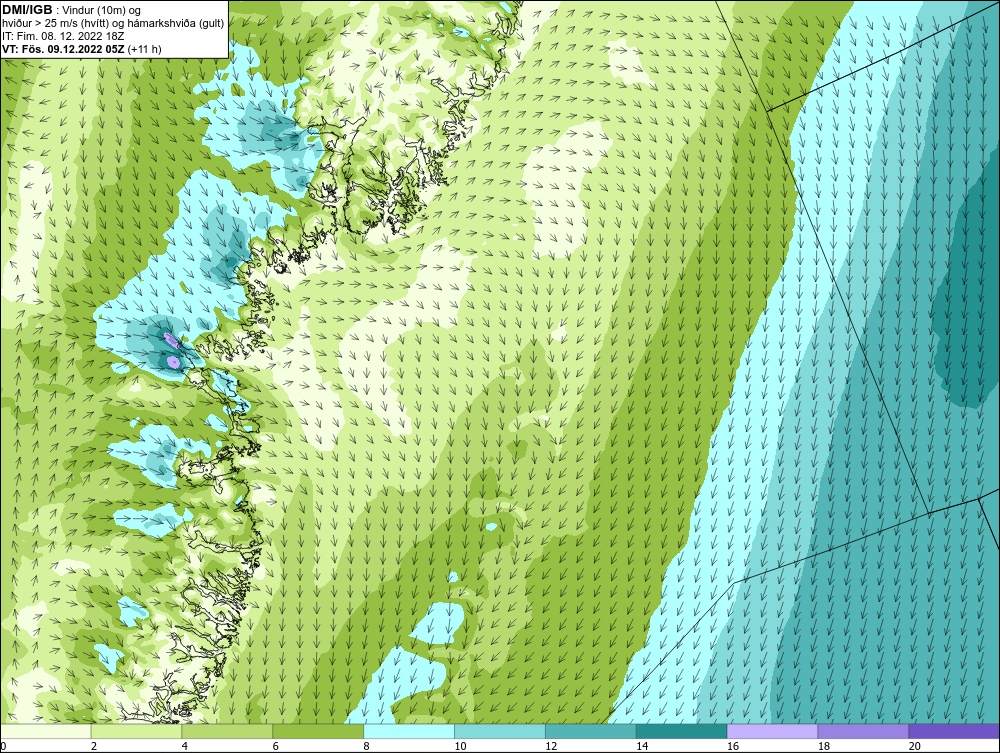Click the 0–2 m/s legend color swatch
Viewport: 1000px width, 753px height.
(46, 731)
